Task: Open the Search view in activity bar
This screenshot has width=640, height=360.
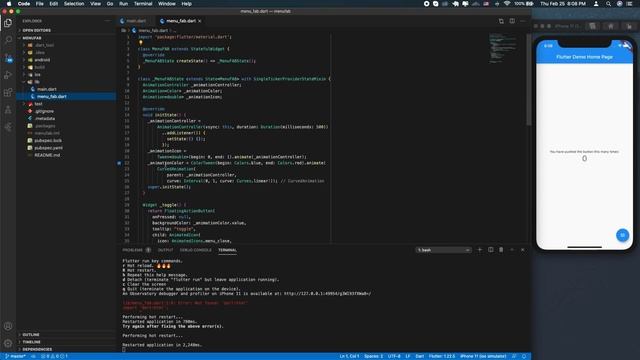Action: click(8, 40)
